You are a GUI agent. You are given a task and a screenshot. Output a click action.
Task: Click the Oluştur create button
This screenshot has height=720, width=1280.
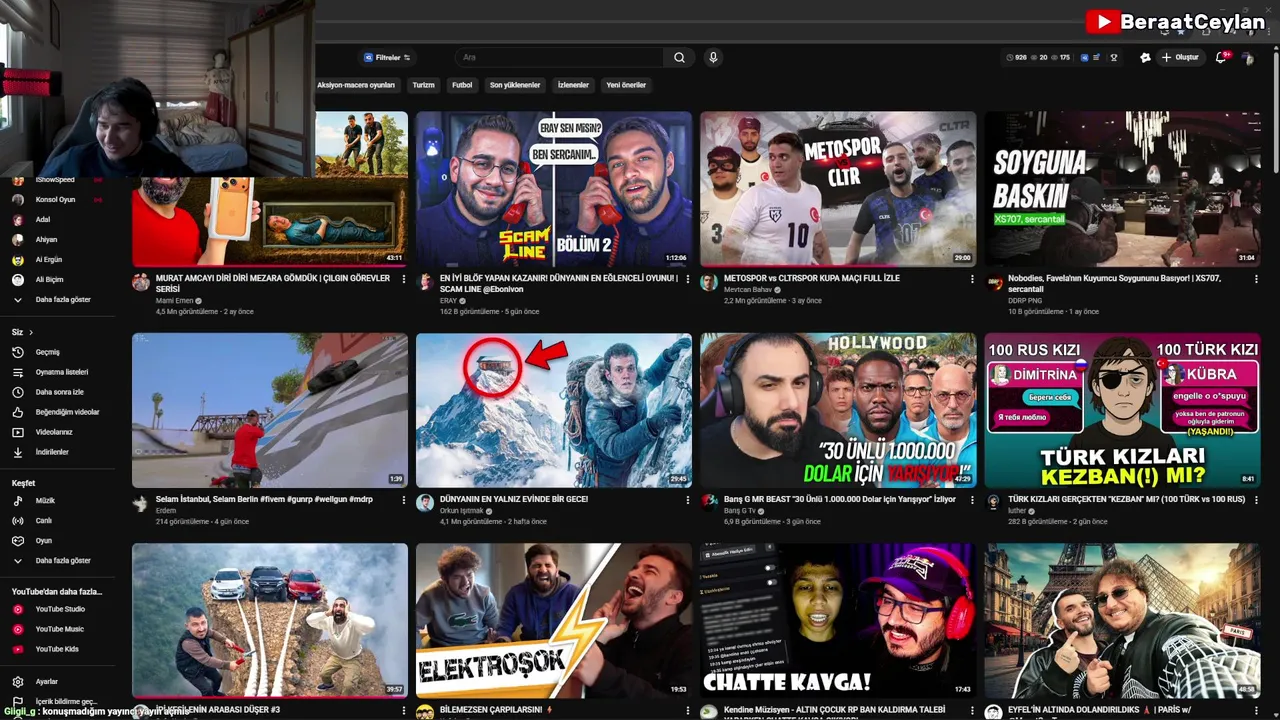tap(1180, 58)
